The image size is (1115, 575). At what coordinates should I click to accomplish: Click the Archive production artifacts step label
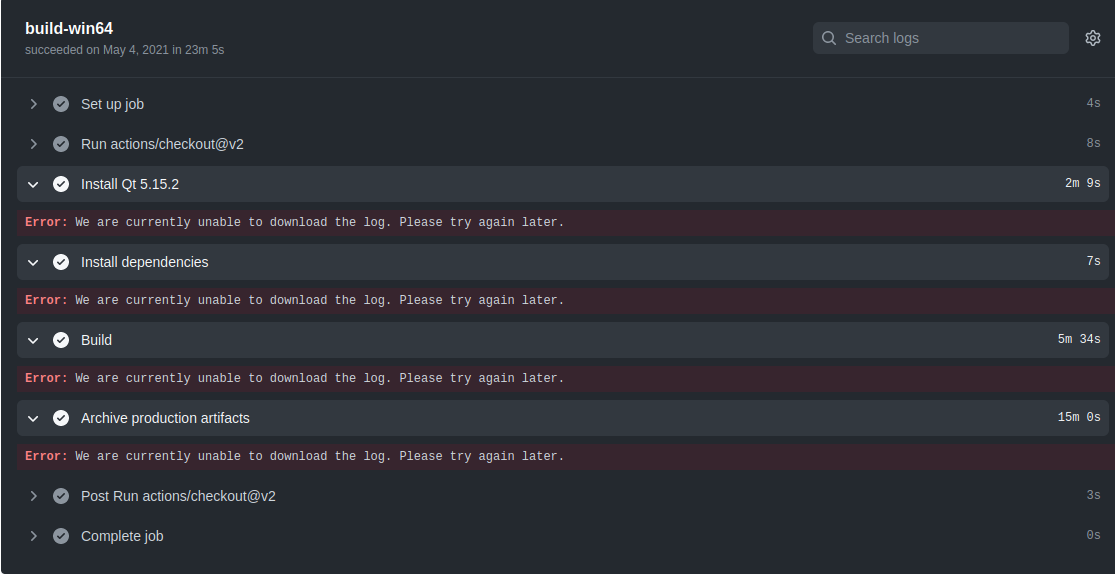pos(165,418)
